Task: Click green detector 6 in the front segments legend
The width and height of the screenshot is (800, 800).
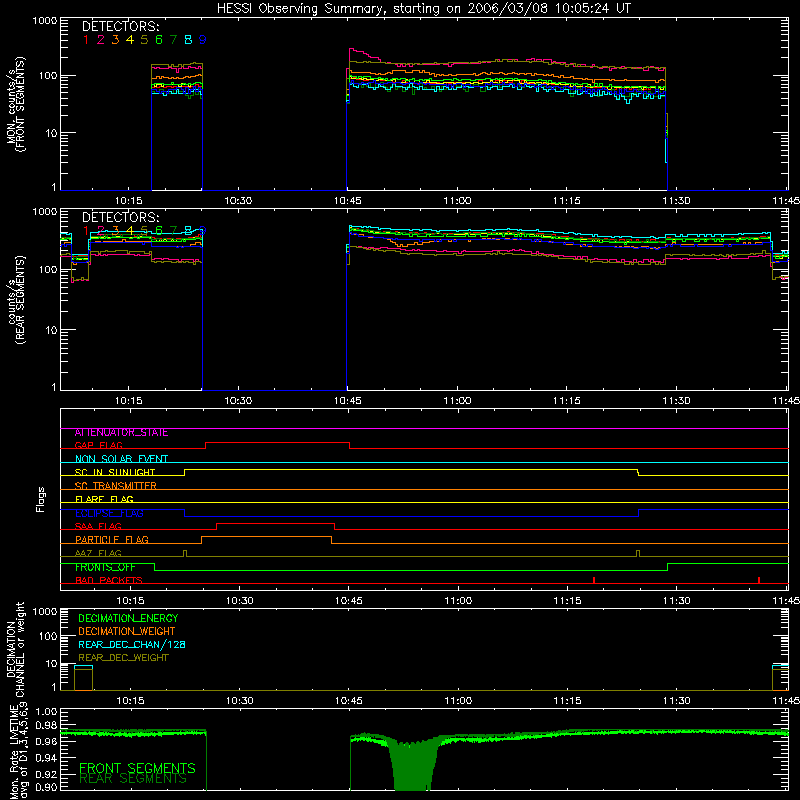Action: pos(159,40)
